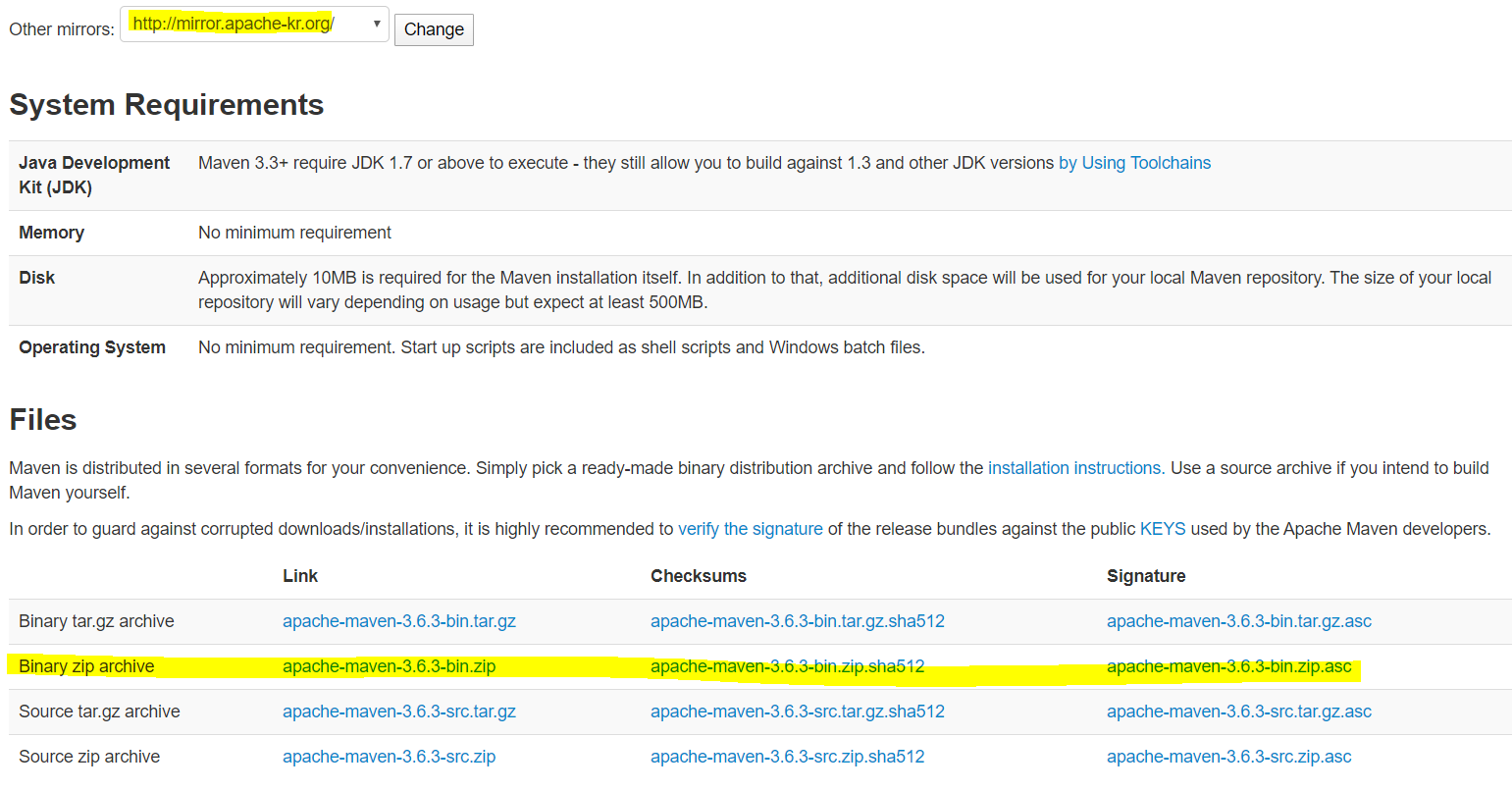Open the KEYS link
This screenshot has height=791, width=1512.
point(1163,529)
